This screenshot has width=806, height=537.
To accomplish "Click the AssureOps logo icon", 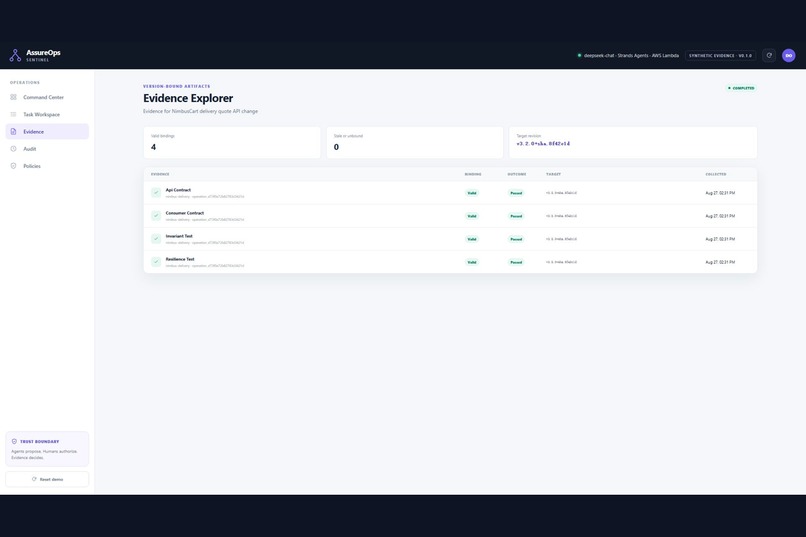I will (15, 55).
